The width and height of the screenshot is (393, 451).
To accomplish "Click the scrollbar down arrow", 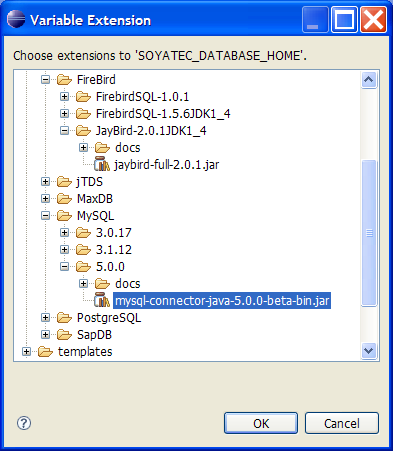I will tap(369, 351).
